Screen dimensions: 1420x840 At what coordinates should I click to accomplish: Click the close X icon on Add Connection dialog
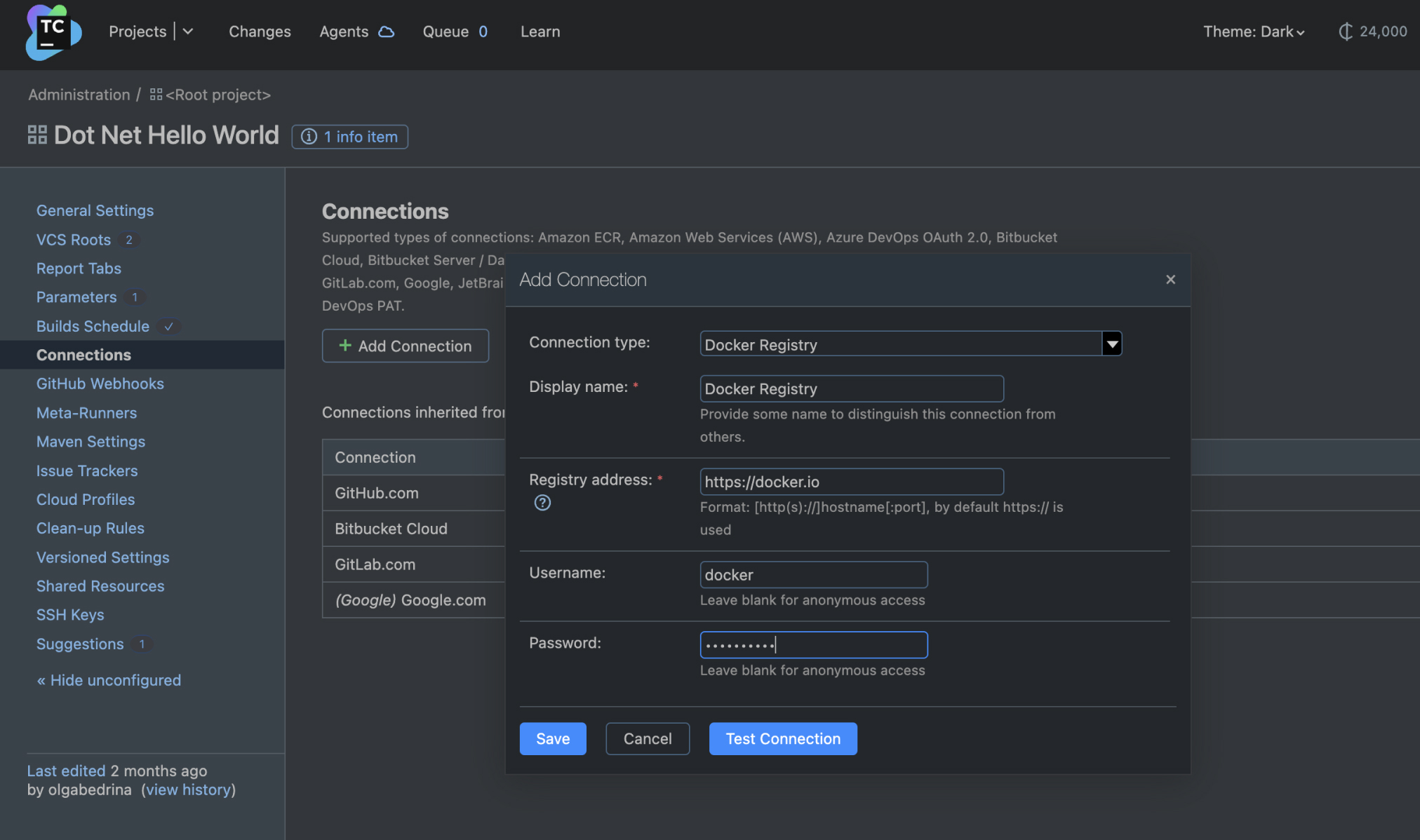(1171, 280)
